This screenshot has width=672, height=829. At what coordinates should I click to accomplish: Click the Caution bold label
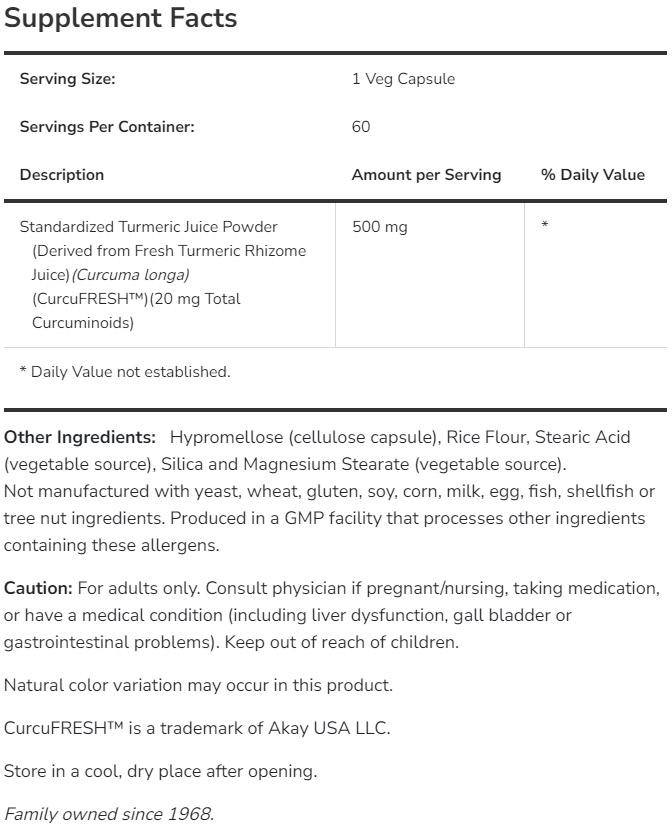(38, 589)
